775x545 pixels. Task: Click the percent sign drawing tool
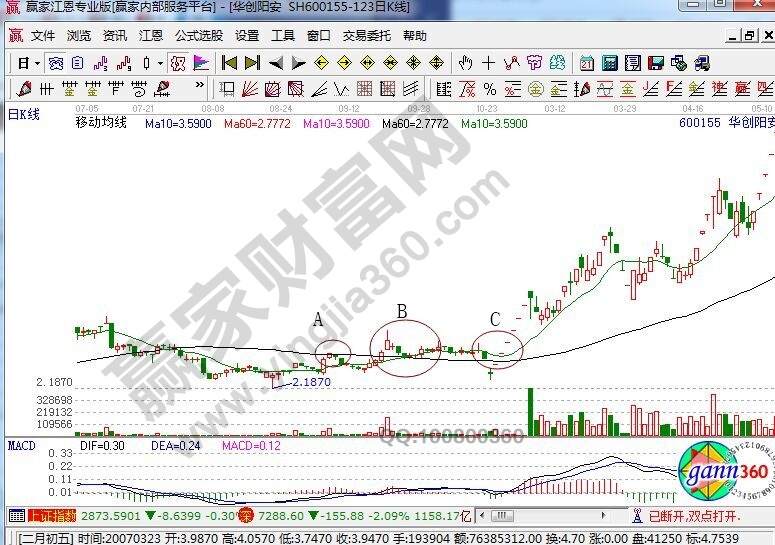click(490, 89)
